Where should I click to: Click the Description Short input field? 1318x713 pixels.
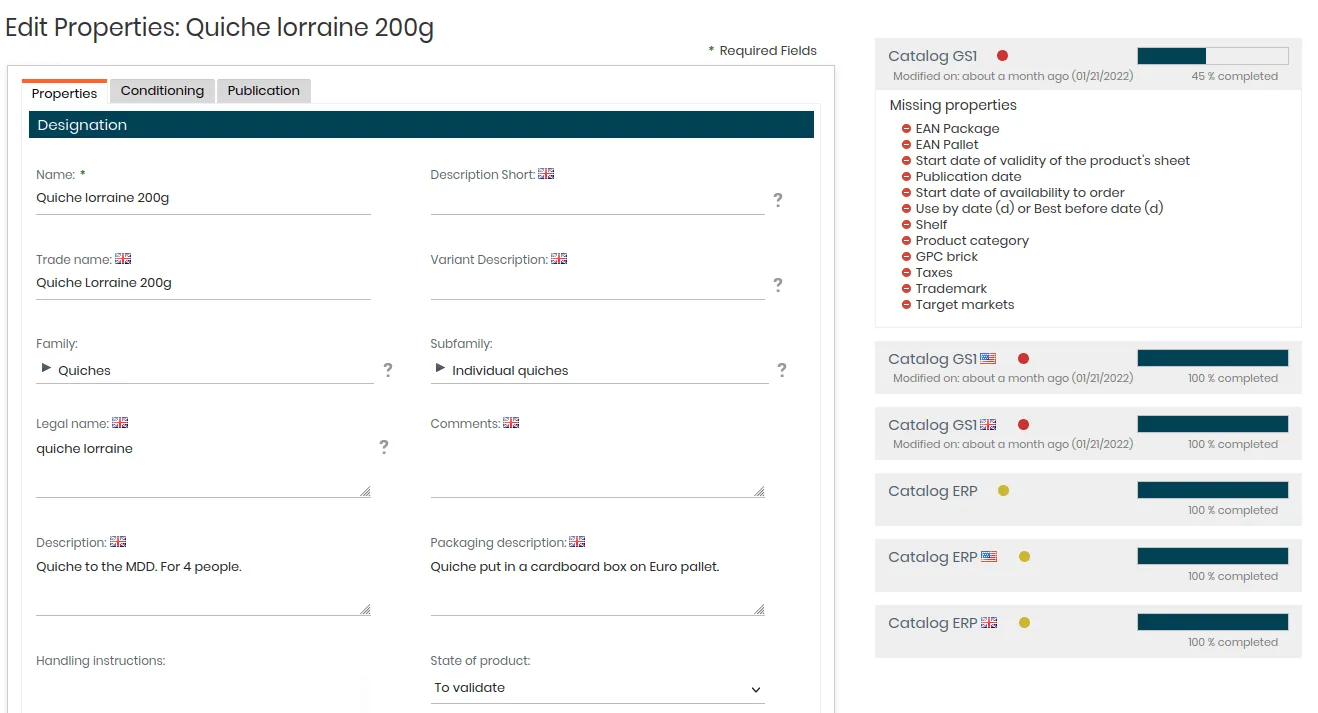click(x=598, y=199)
